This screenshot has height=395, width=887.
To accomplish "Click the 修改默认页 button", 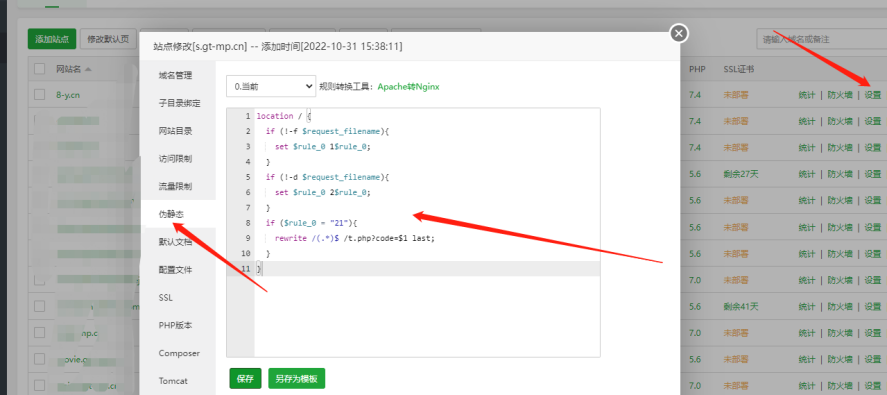I will click(x=108, y=39).
